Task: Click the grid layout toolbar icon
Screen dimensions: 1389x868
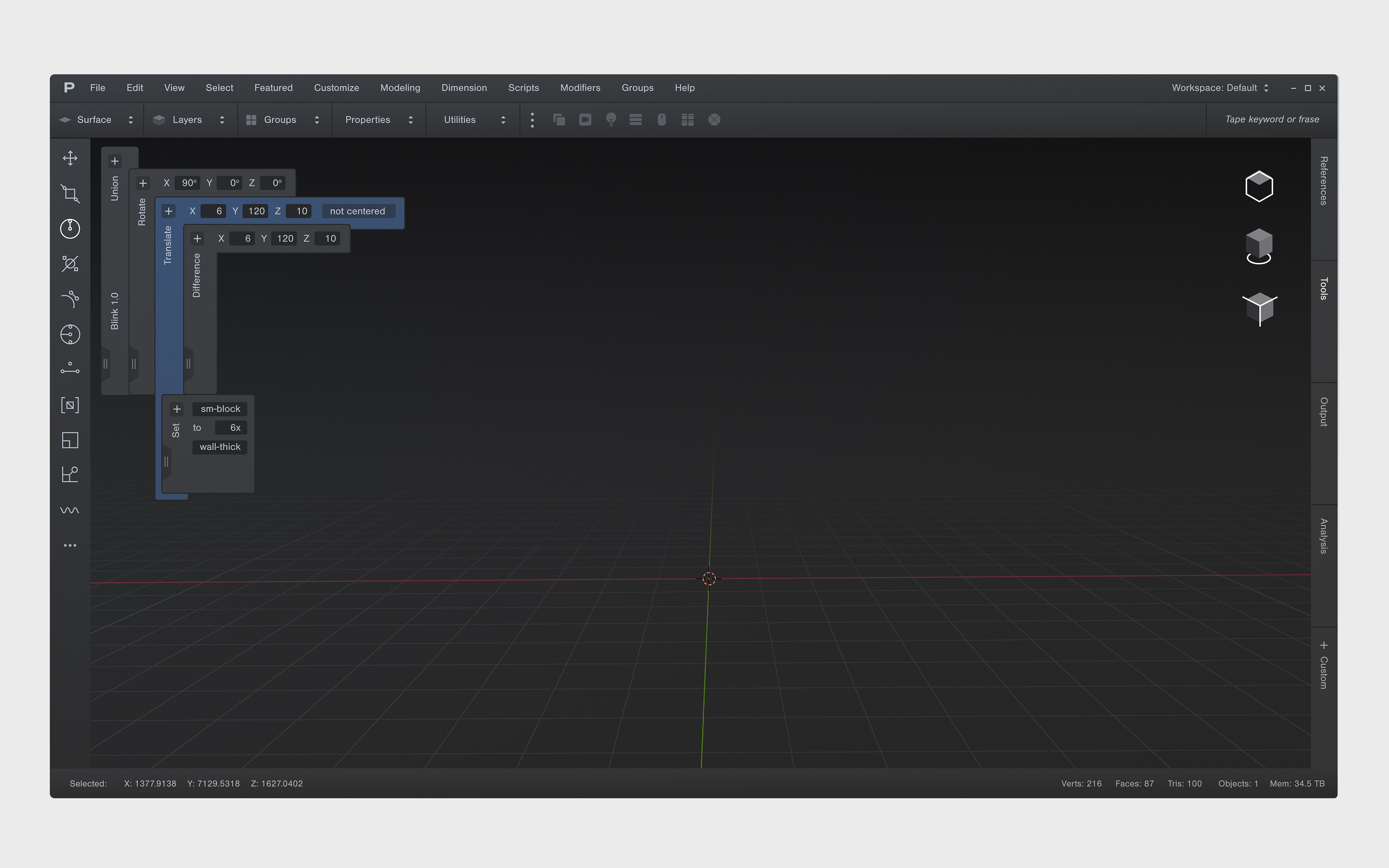Action: 687,119
